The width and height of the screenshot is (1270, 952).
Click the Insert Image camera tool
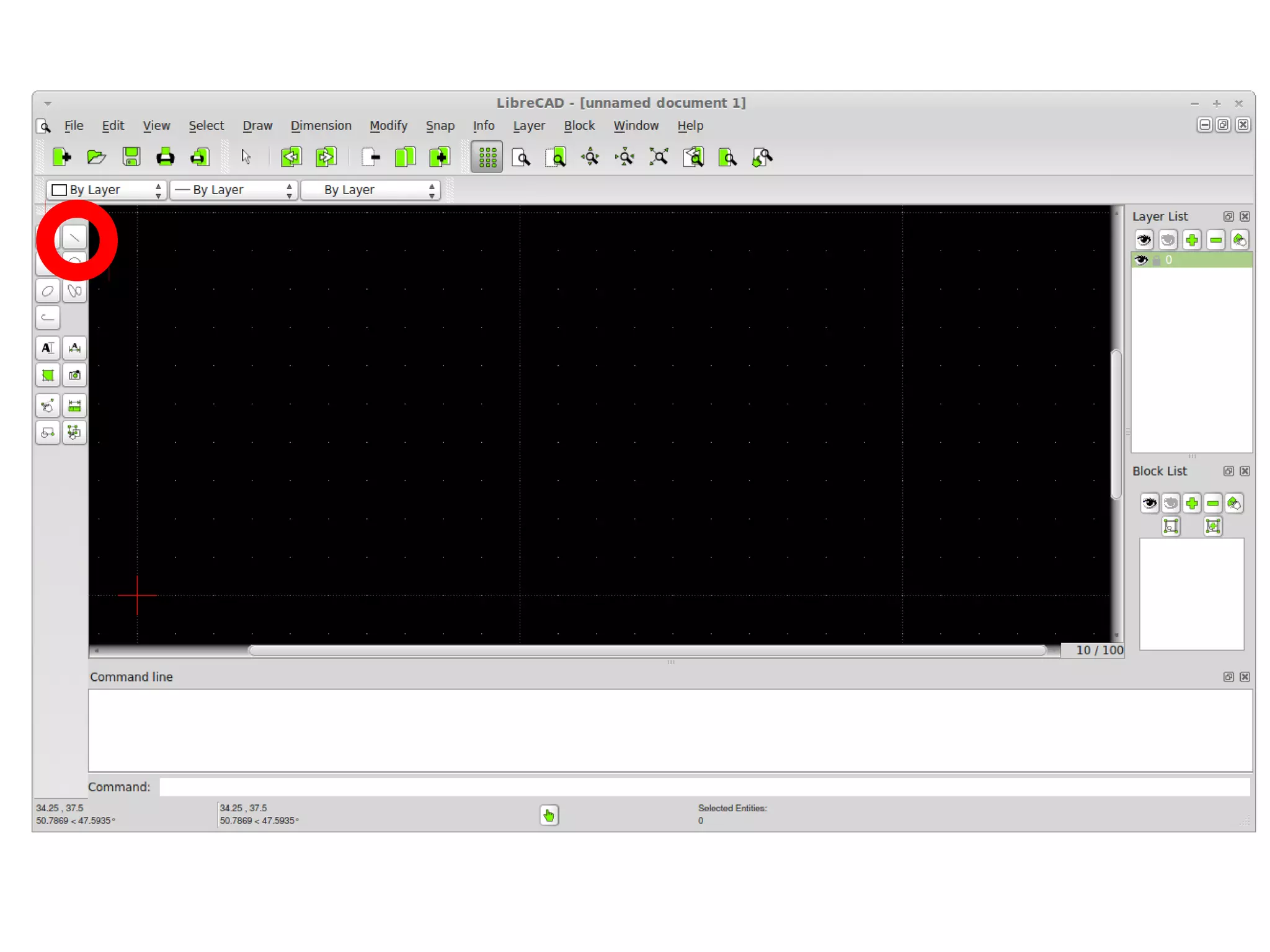(x=74, y=375)
